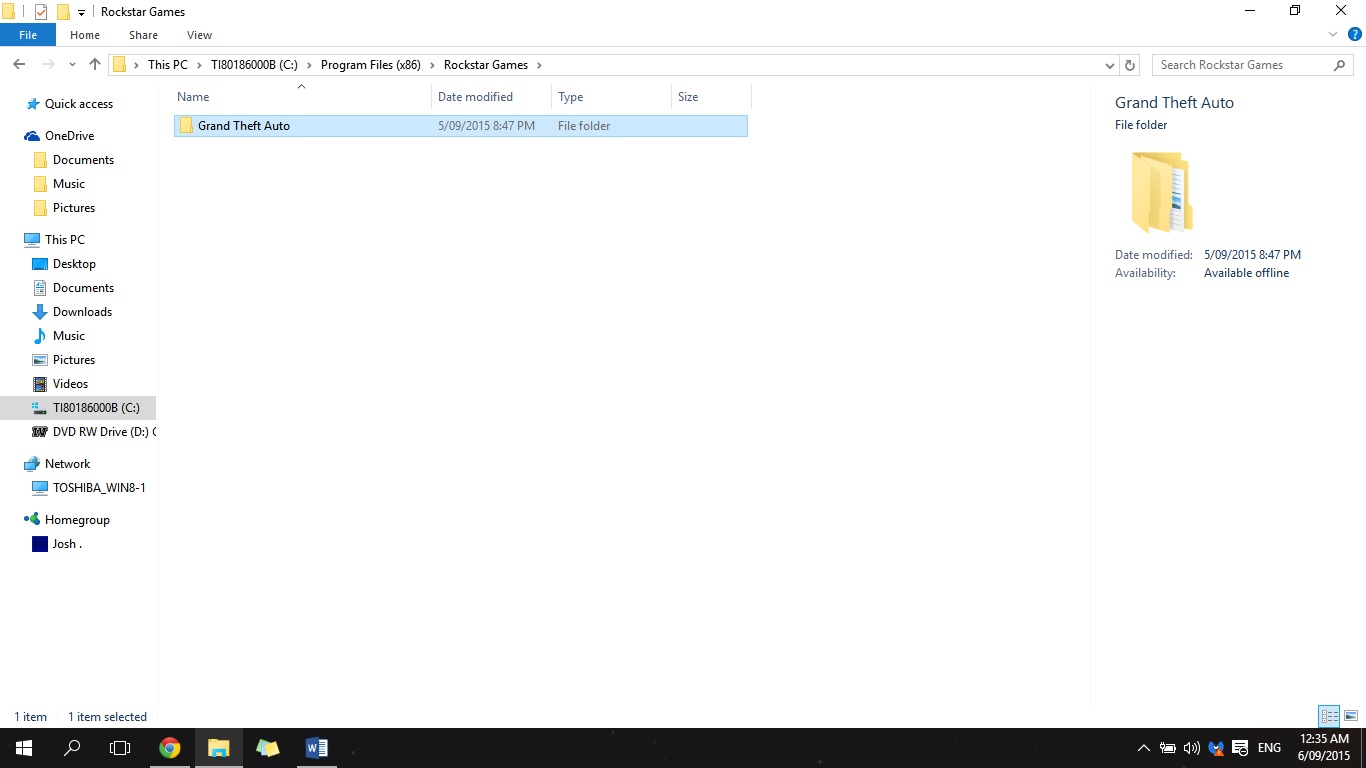The image size is (1366, 768).
Task: Open the blue Help question mark icon
Action: click(1355, 34)
